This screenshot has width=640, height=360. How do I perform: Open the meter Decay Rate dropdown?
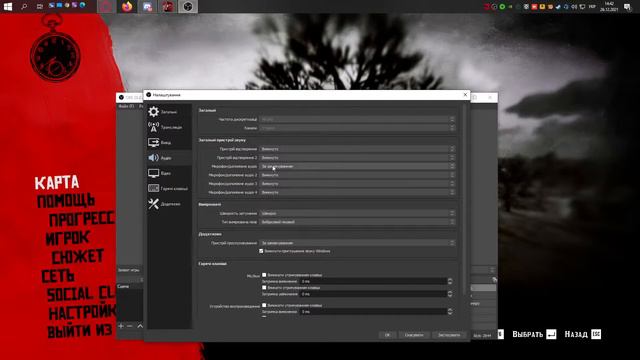(357, 213)
